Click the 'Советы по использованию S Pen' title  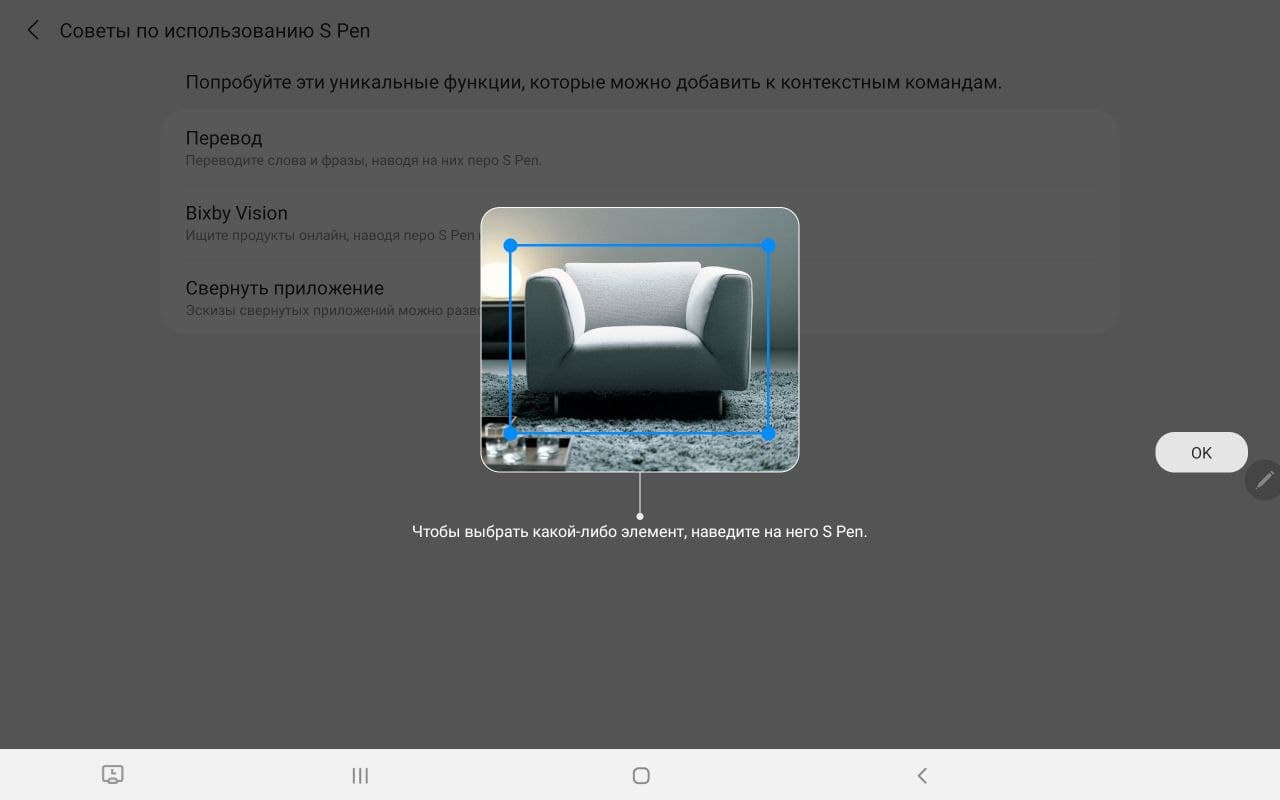[214, 30]
